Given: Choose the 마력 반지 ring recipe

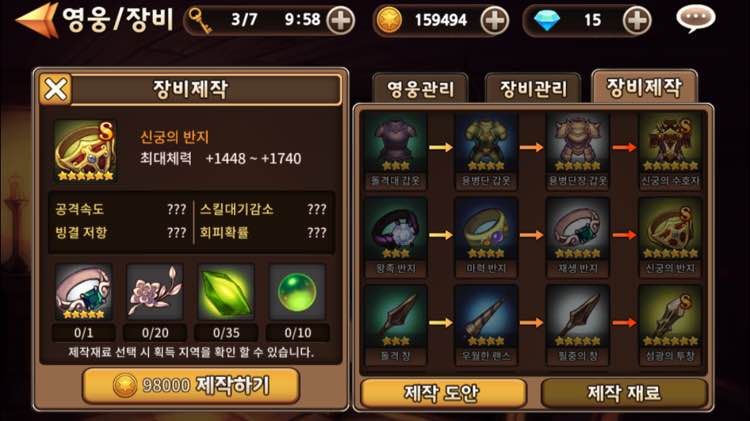Looking at the screenshot, I should tap(486, 238).
